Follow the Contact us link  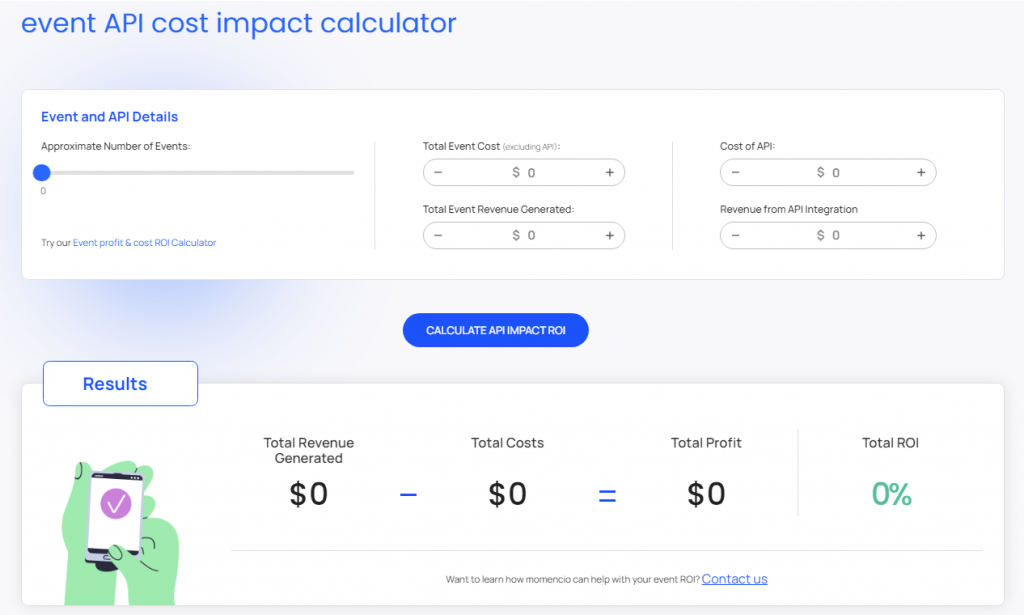tap(734, 579)
